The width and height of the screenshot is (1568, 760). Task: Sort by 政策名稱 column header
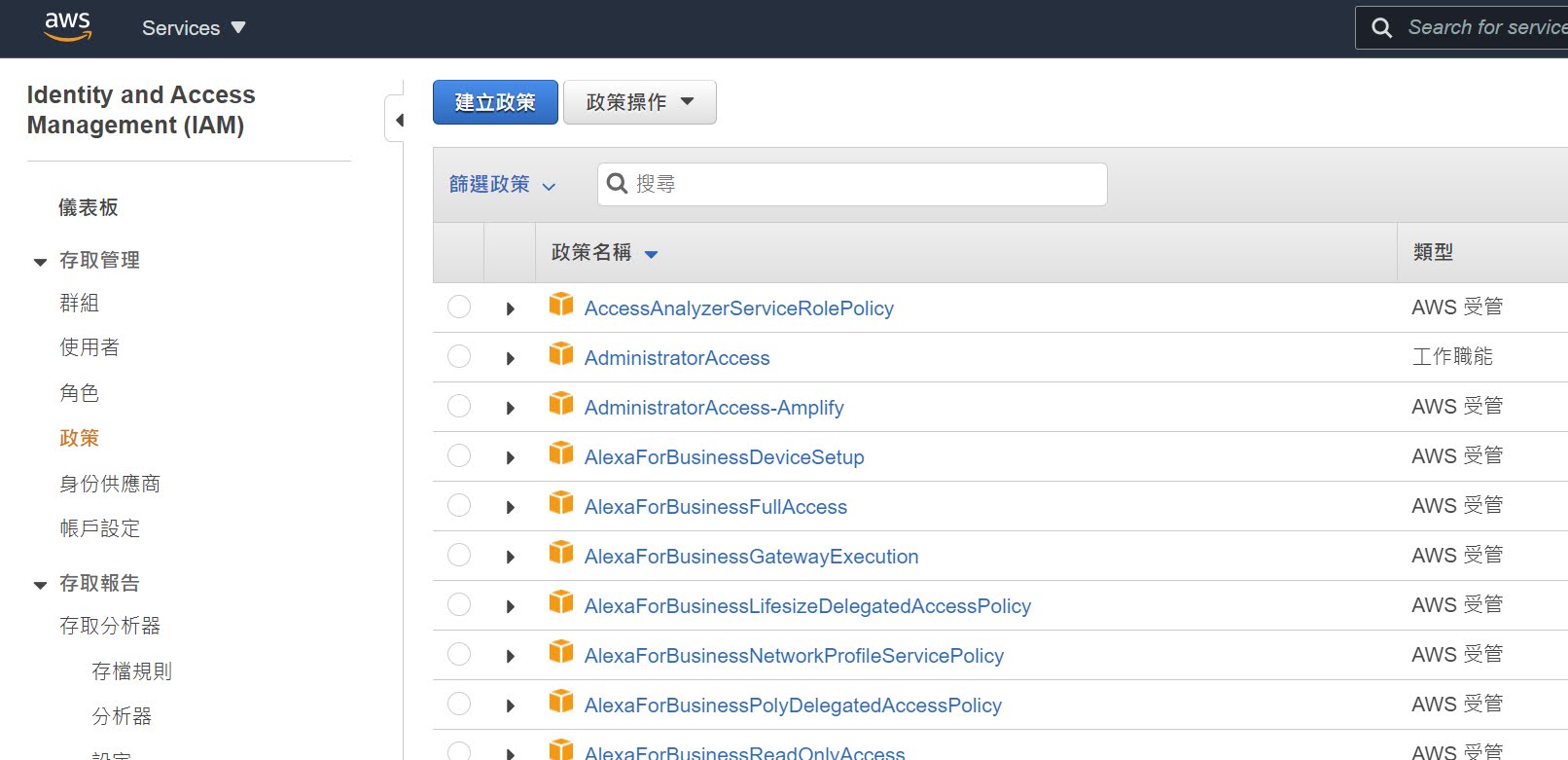click(x=604, y=253)
